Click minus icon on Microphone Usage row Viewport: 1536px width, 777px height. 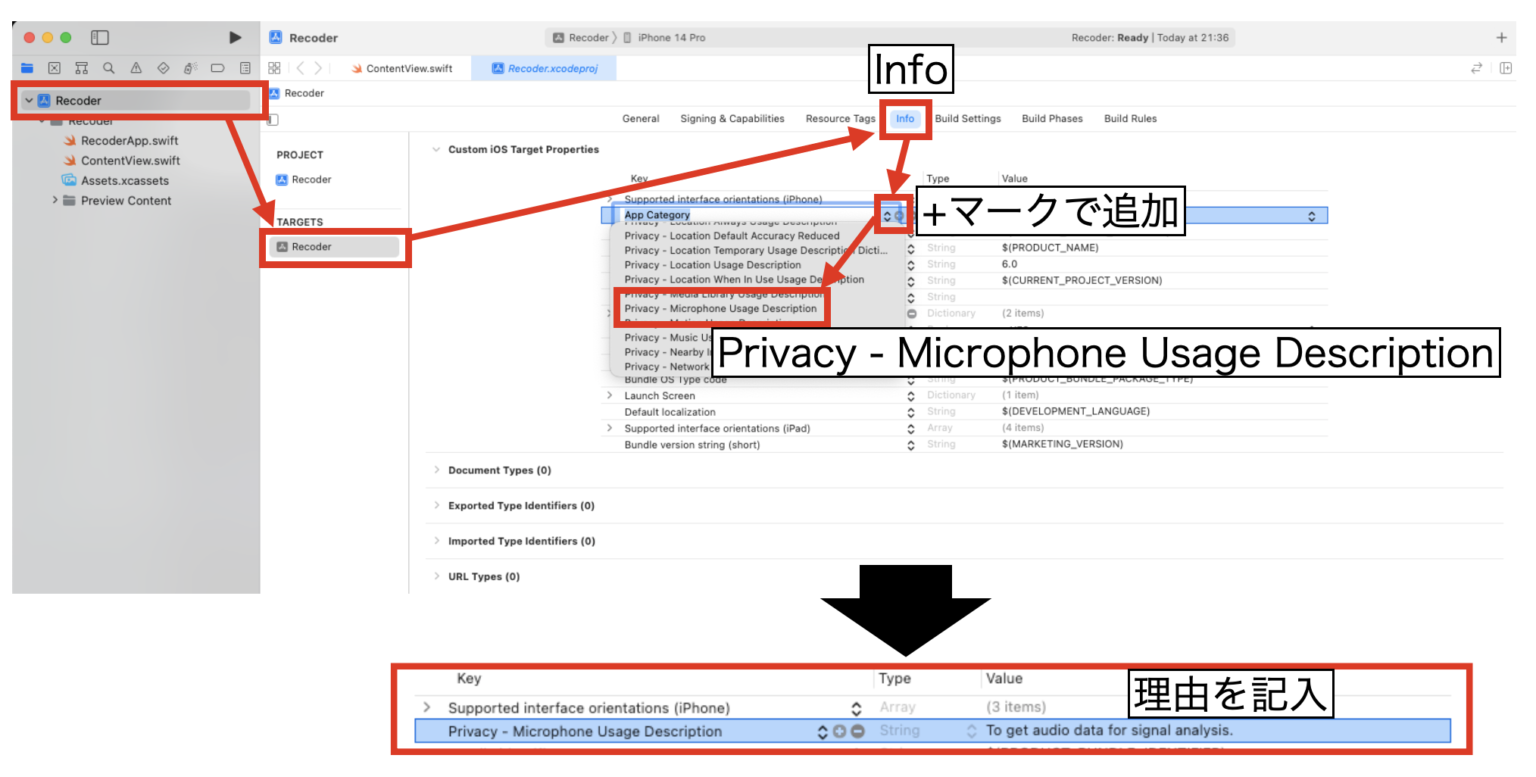click(857, 732)
